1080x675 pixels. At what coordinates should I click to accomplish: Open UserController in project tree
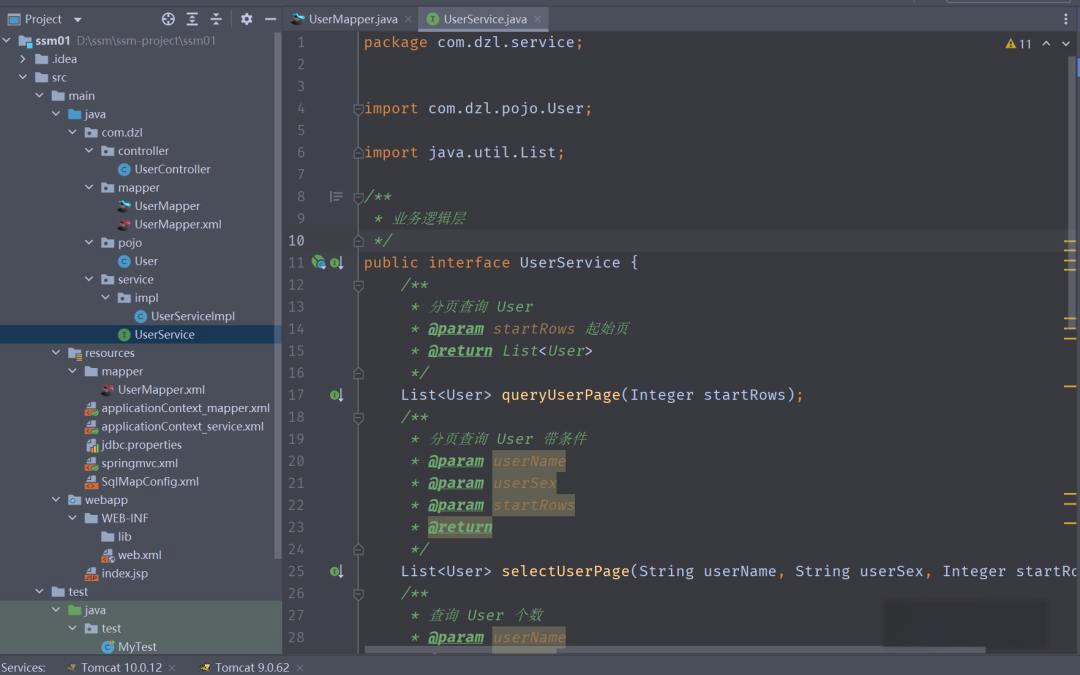172,169
